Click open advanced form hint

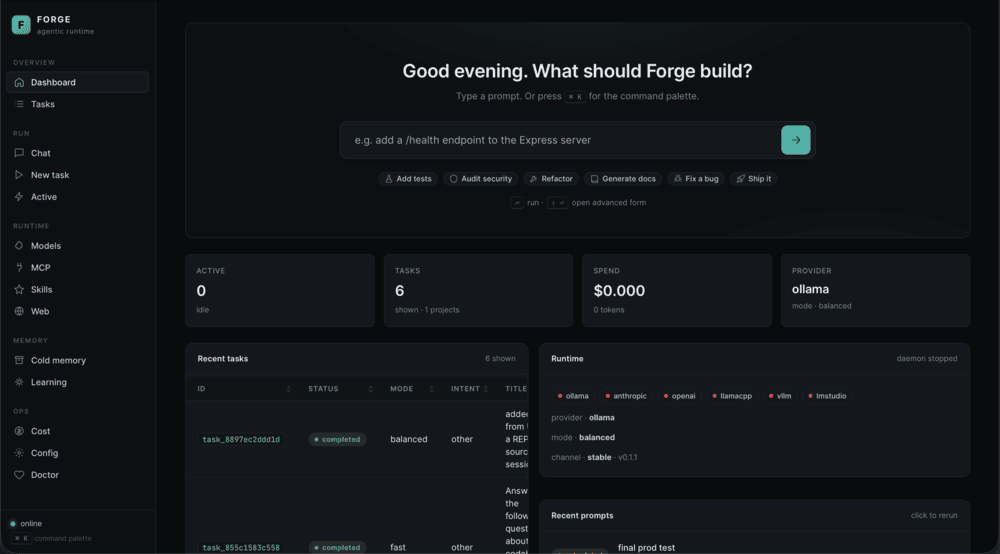[608, 203]
